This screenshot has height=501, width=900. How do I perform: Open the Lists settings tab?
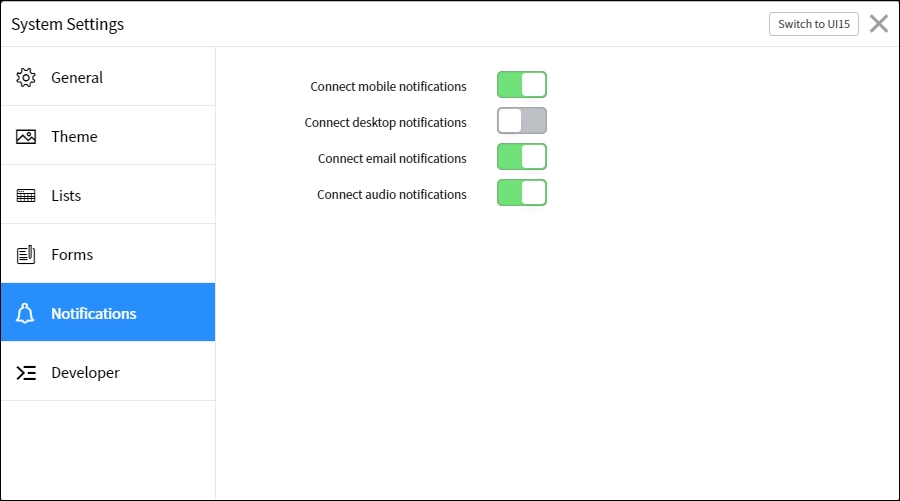click(108, 195)
